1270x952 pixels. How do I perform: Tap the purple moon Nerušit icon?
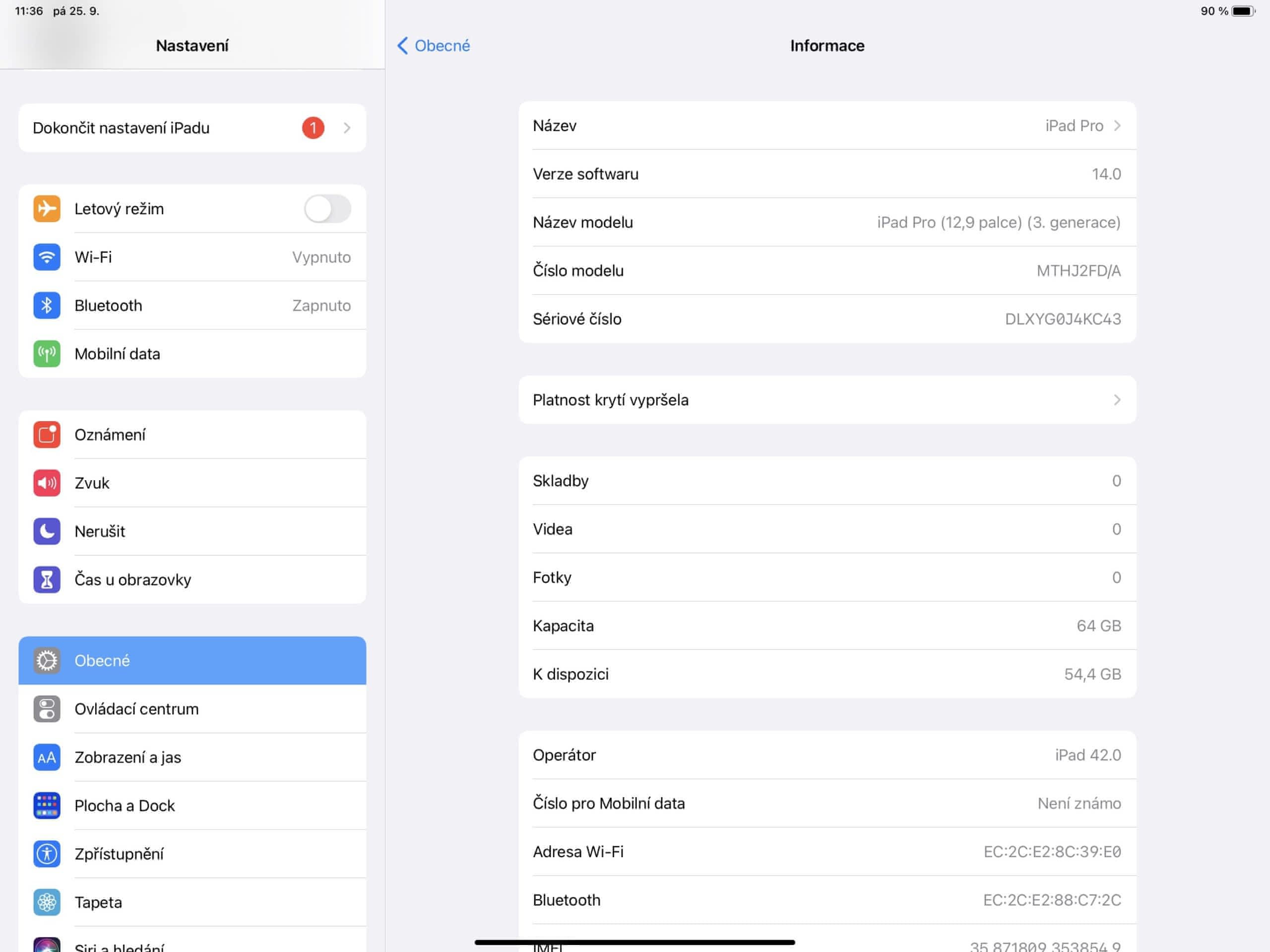47,531
